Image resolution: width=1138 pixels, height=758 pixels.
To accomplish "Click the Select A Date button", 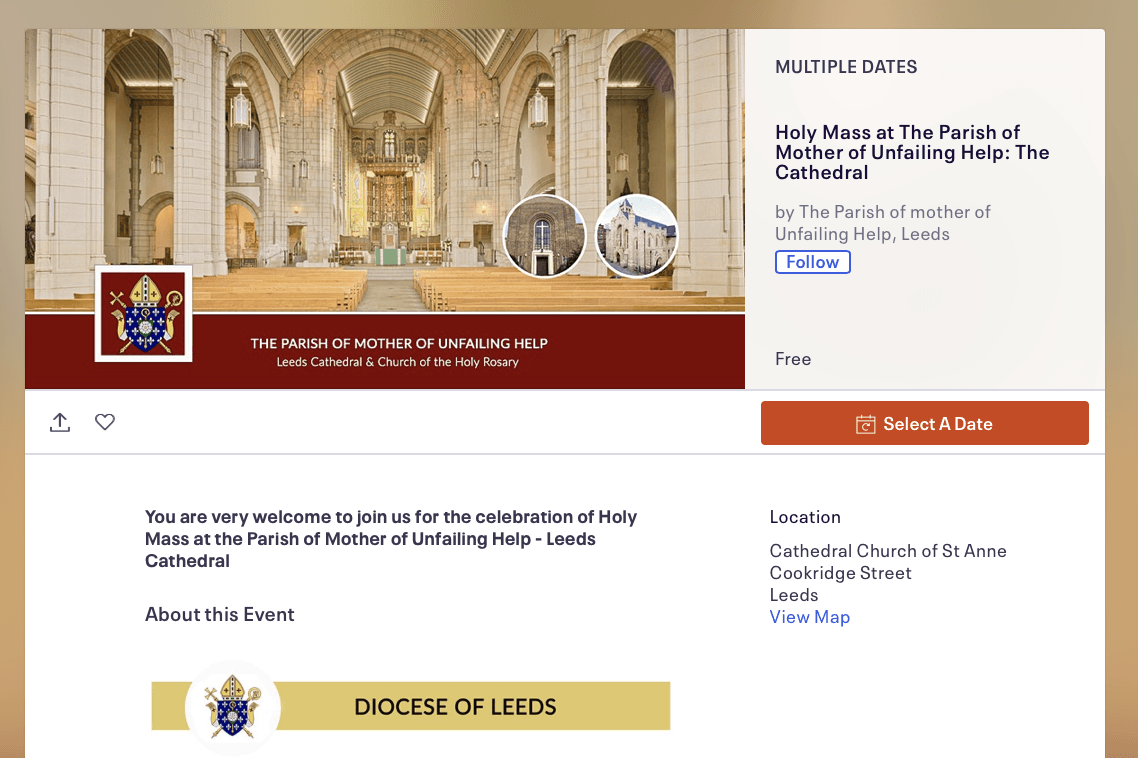I will click(x=925, y=423).
